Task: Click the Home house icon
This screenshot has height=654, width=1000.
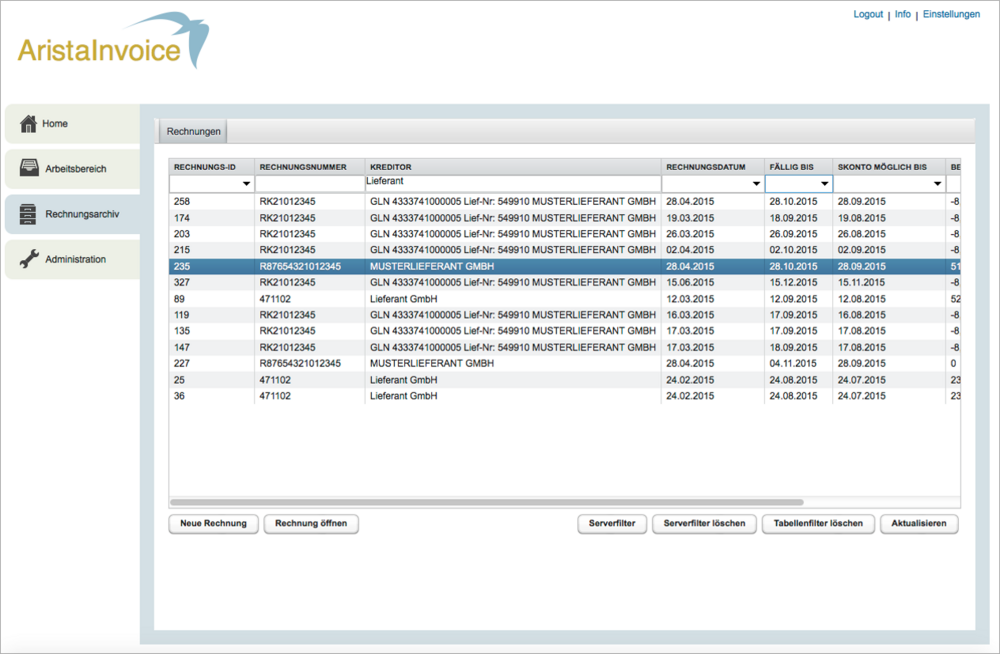Action: click(28, 123)
